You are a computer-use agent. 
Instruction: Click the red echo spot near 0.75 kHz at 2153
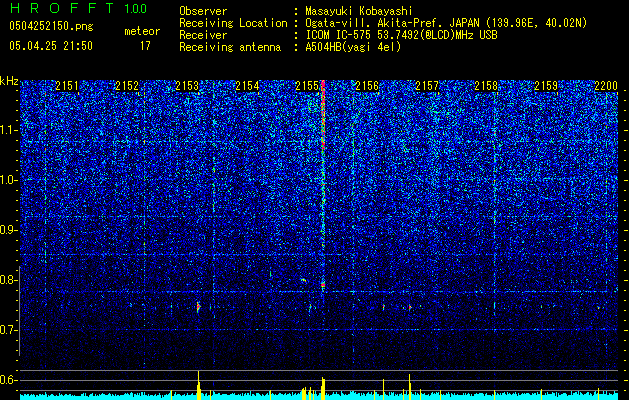click(198, 307)
